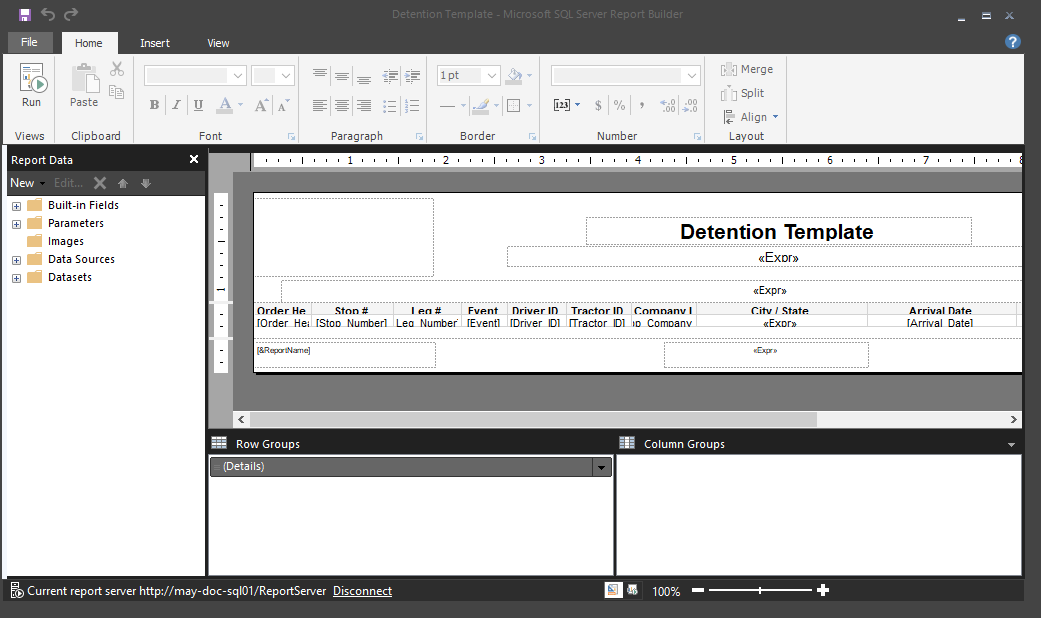Viewport: 1041px width, 618px height.
Task: Click the increase decimal places icon
Action: 668,104
